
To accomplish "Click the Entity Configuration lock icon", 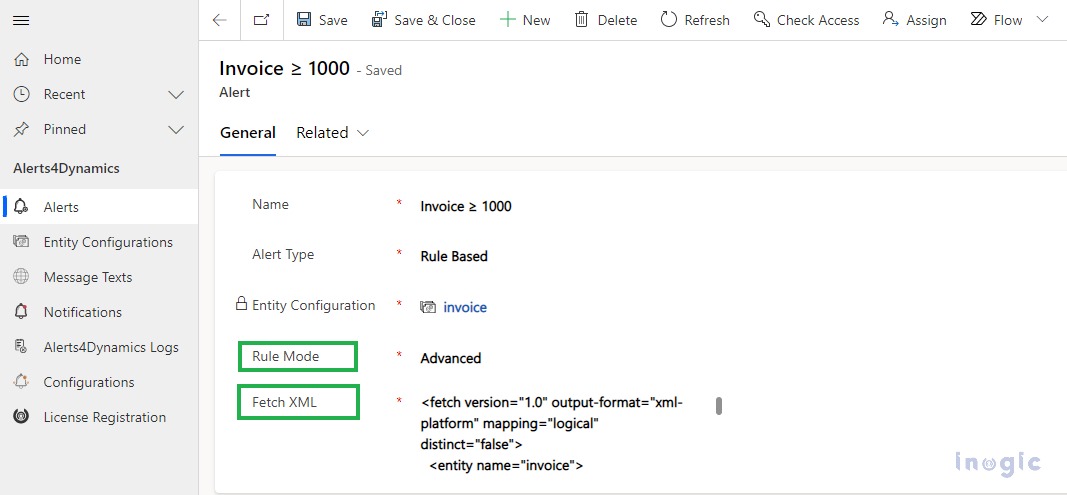I will [241, 304].
